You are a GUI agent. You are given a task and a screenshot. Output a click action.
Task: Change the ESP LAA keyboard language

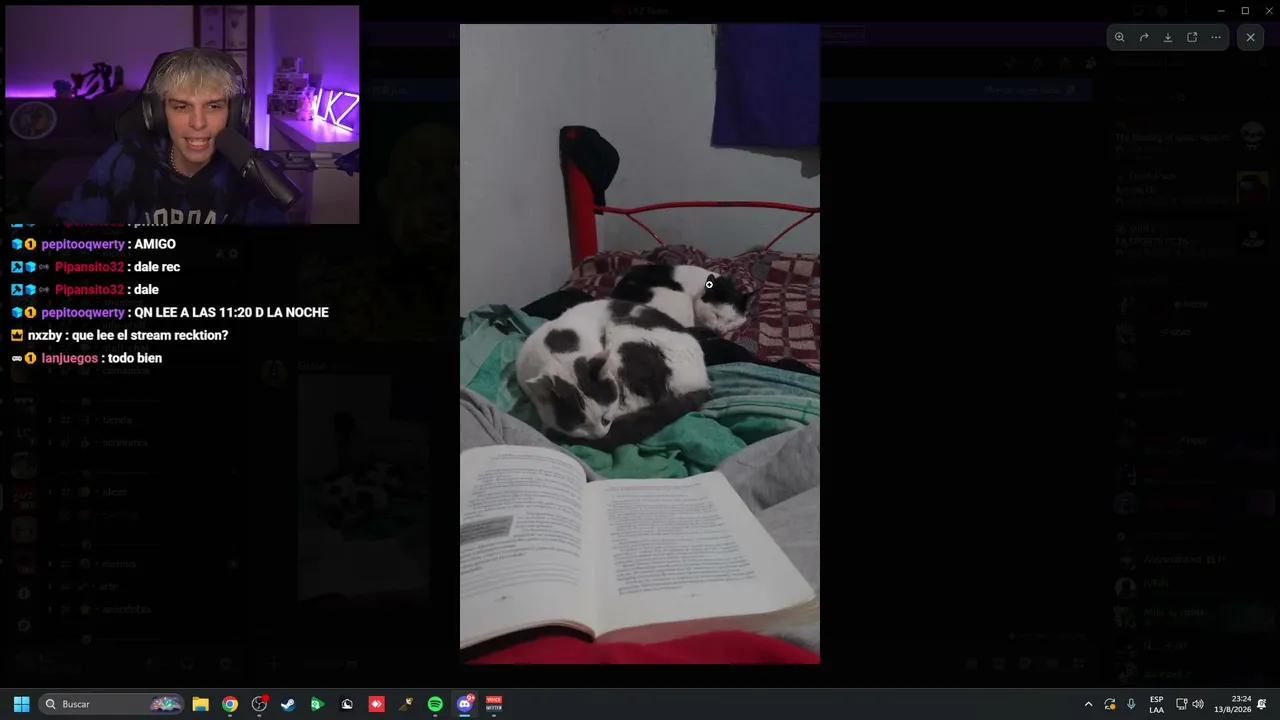click(1156, 704)
